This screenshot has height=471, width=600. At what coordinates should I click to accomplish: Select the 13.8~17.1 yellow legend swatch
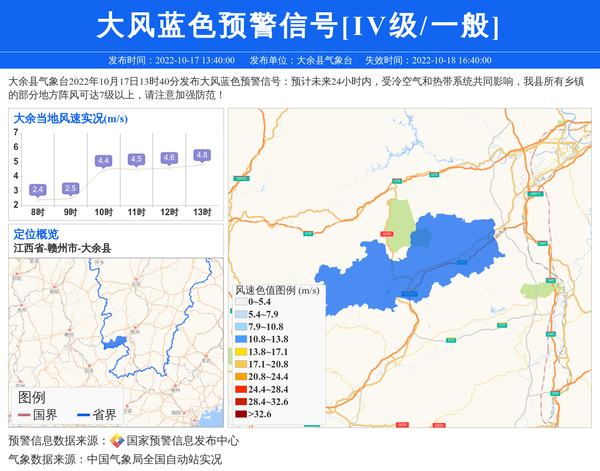(x=240, y=352)
